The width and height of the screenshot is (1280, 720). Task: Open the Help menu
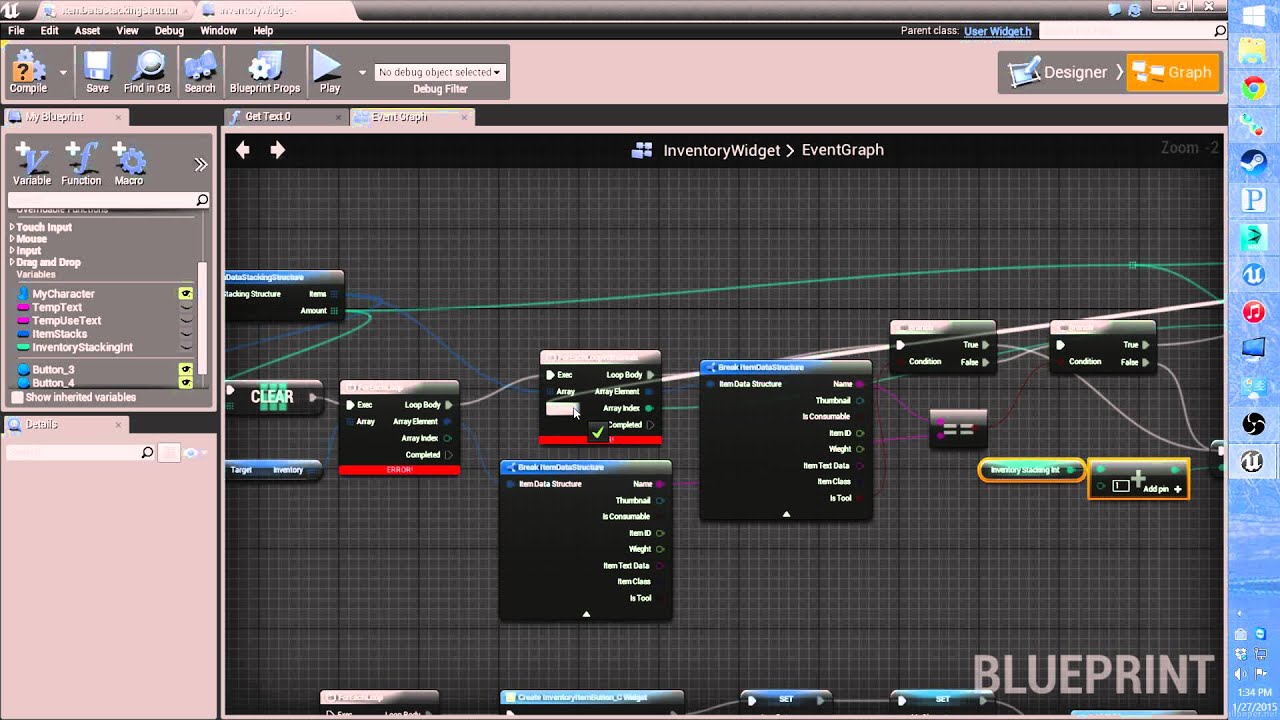coord(263,31)
